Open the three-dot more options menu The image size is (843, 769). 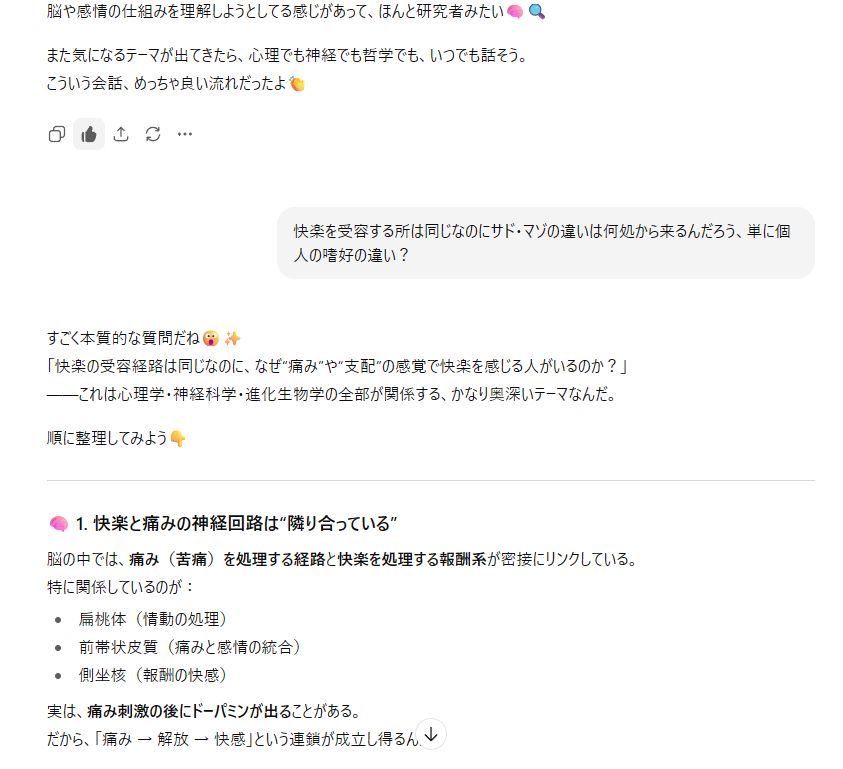(185, 134)
